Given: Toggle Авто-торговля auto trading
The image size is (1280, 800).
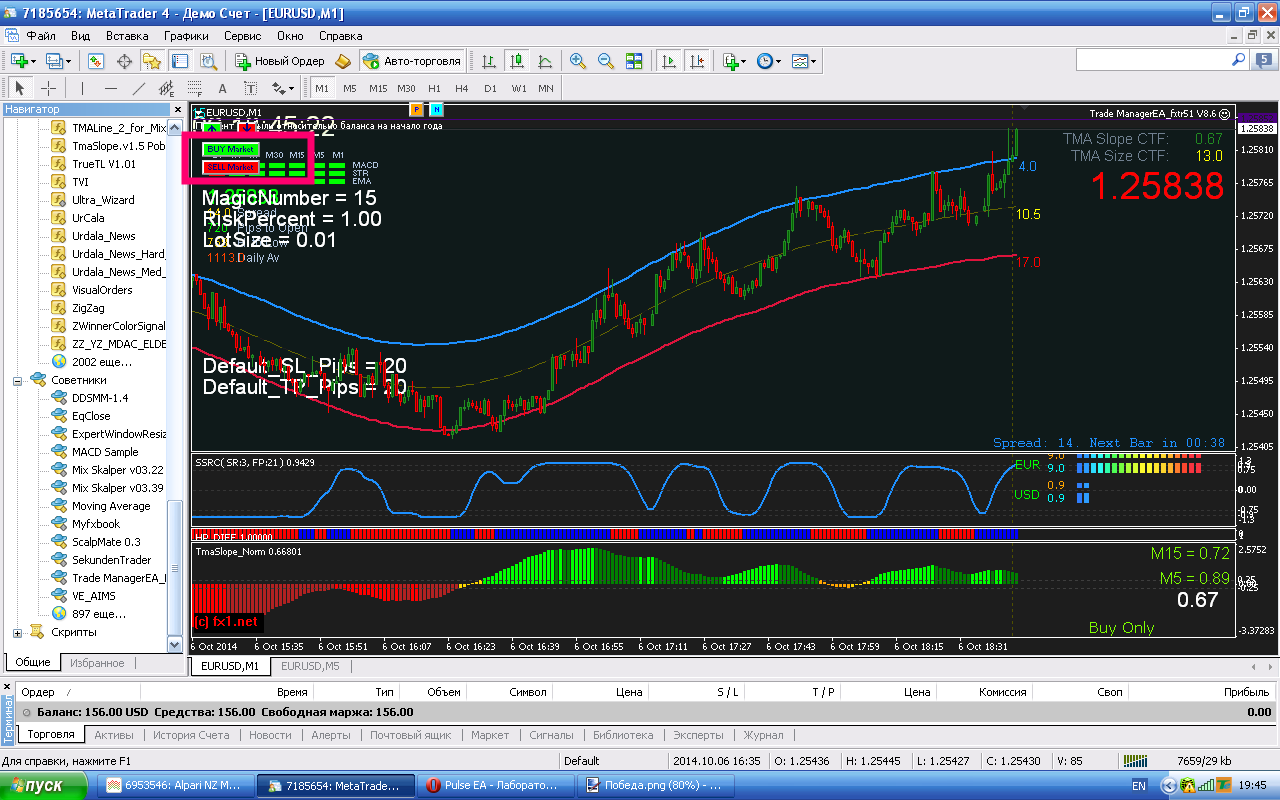Looking at the screenshot, I should tap(412, 61).
